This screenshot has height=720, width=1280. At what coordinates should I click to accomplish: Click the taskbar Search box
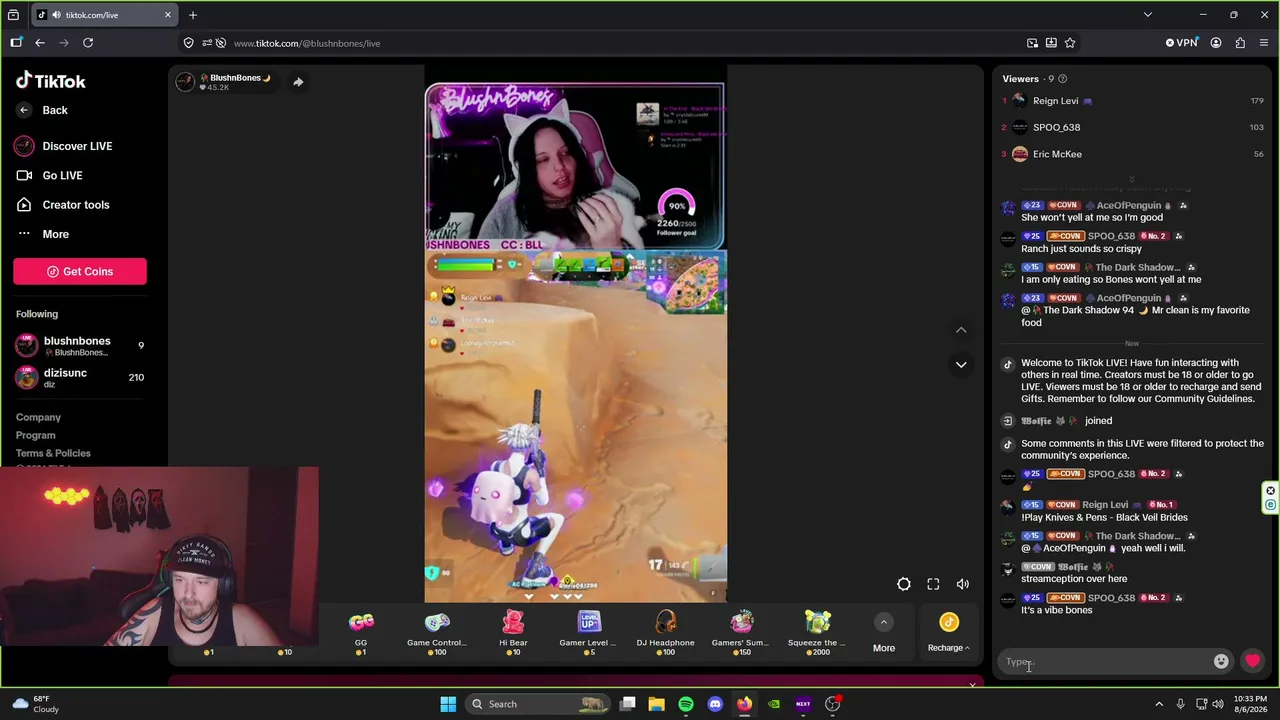537,704
